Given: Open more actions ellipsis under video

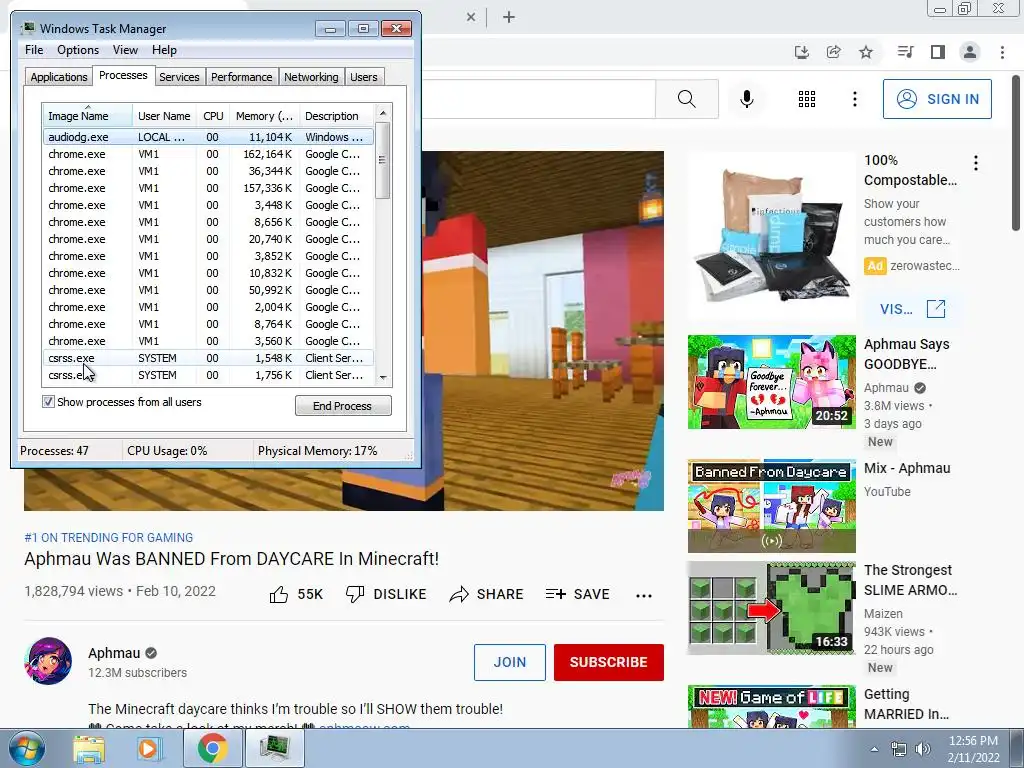Looking at the screenshot, I should point(644,596).
